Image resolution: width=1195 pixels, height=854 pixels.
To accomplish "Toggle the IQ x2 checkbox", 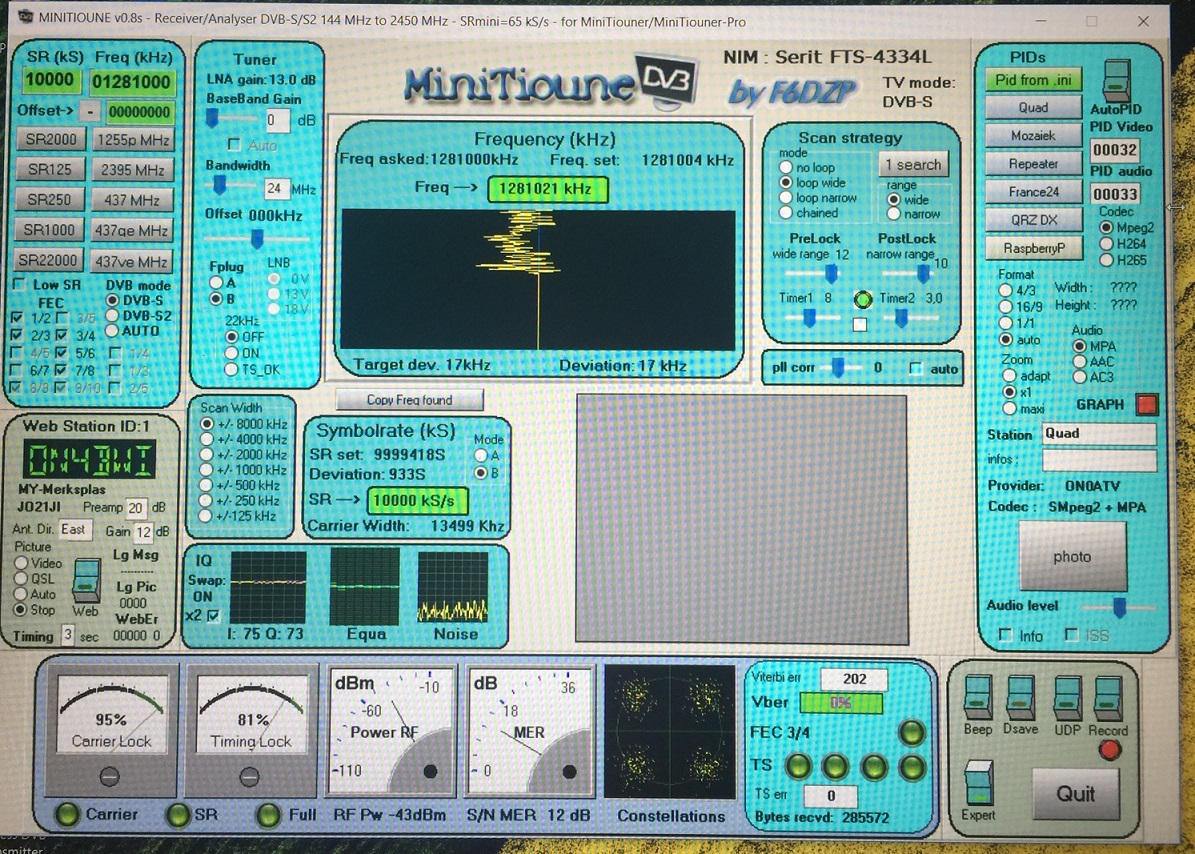I will pyautogui.click(x=213, y=615).
